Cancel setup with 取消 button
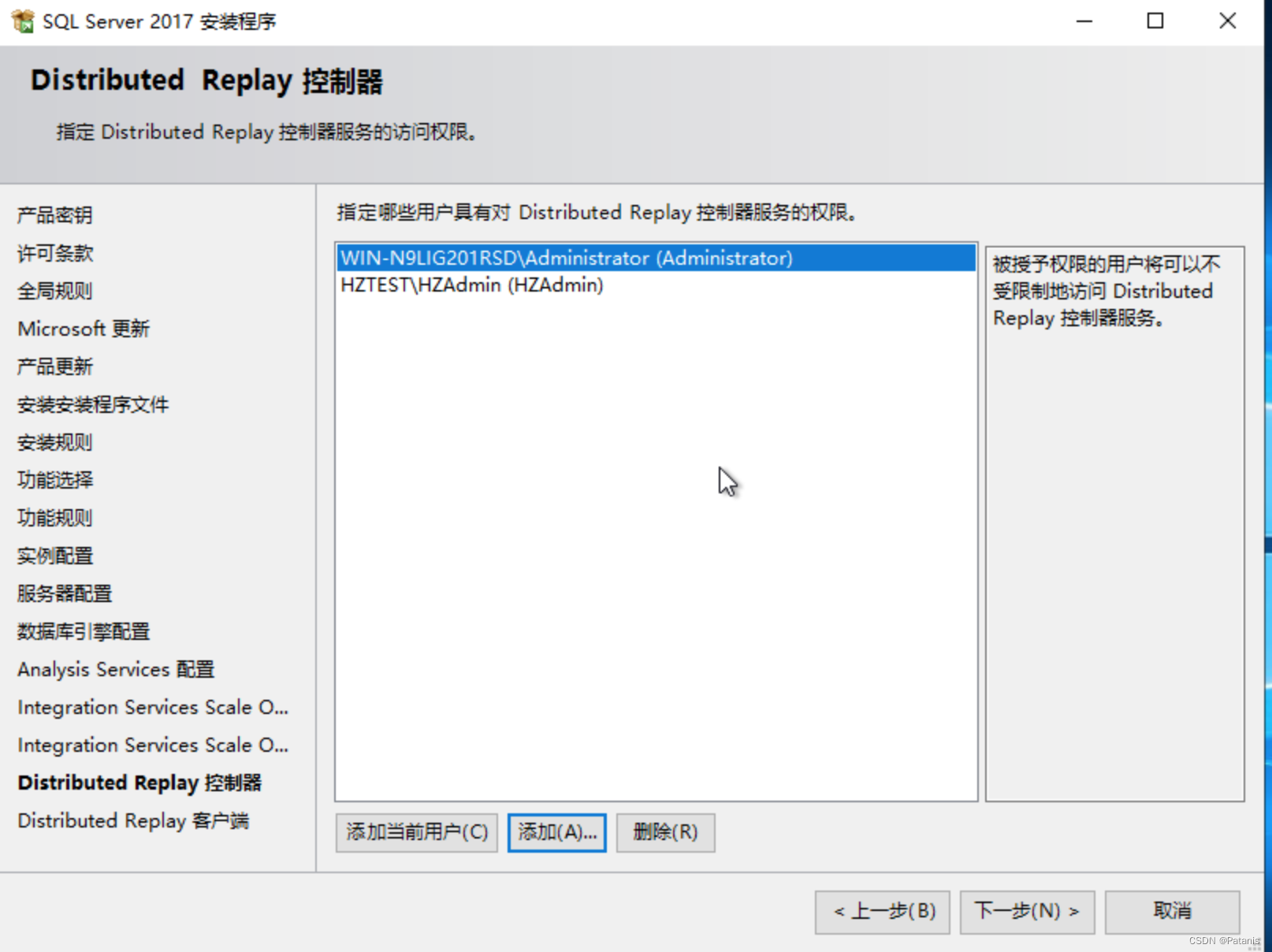The width and height of the screenshot is (1272, 952). coord(1173,912)
